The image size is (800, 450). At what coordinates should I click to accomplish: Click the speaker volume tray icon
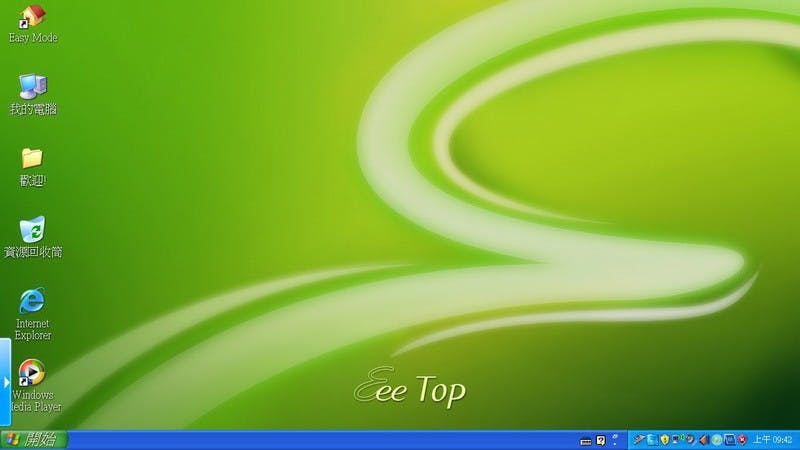[705, 440]
